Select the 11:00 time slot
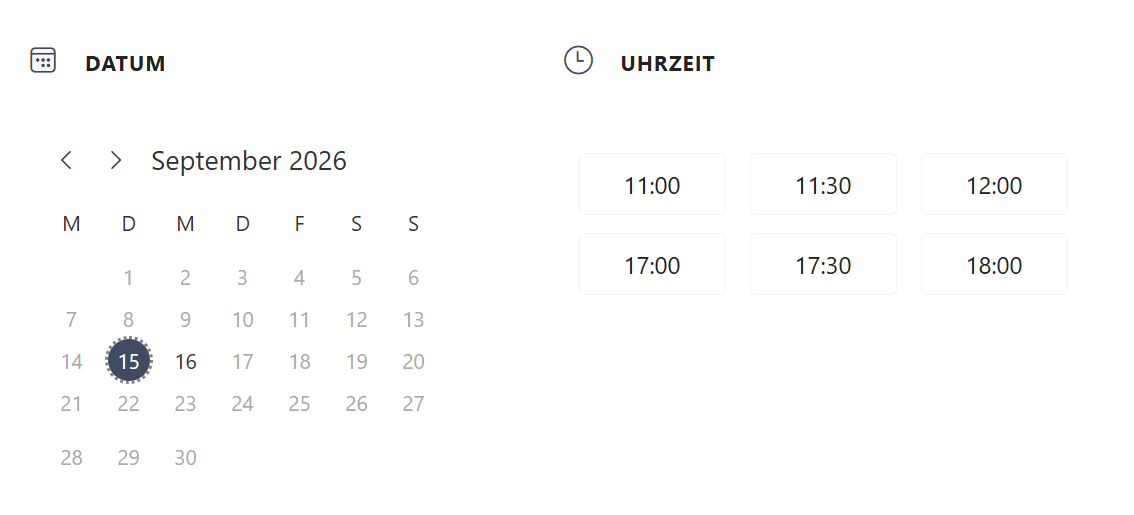This screenshot has height=515, width=1134. pos(652,184)
